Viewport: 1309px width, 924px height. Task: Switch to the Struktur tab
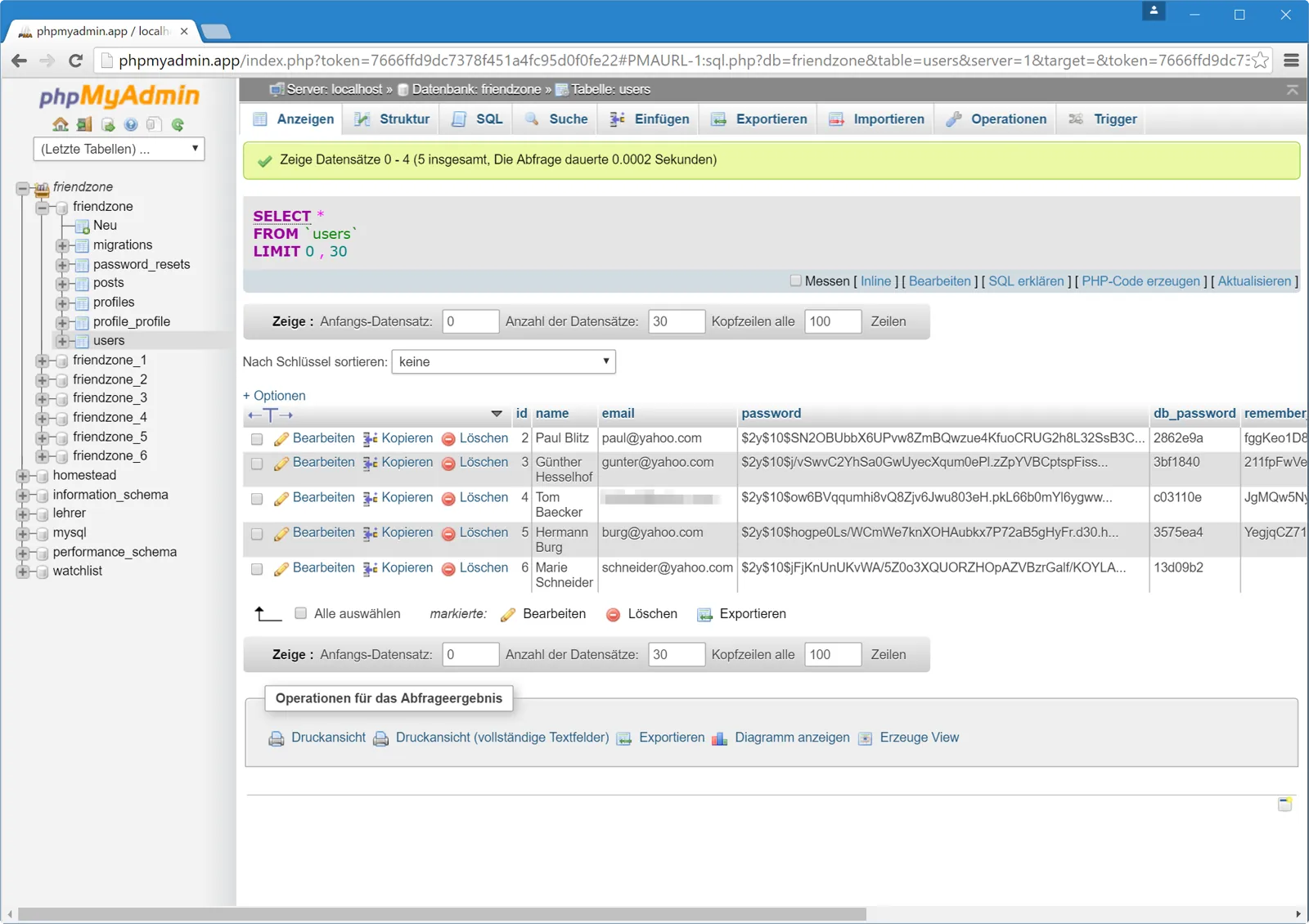pos(392,119)
